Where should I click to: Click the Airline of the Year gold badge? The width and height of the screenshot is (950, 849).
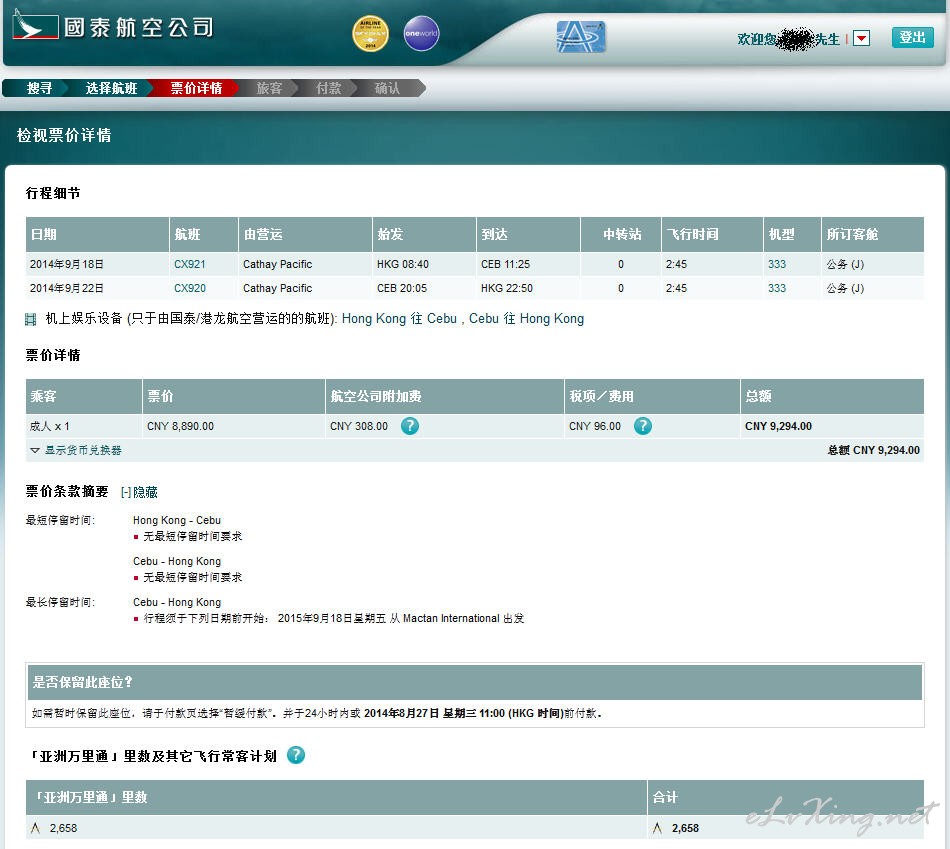pyautogui.click(x=370, y=34)
